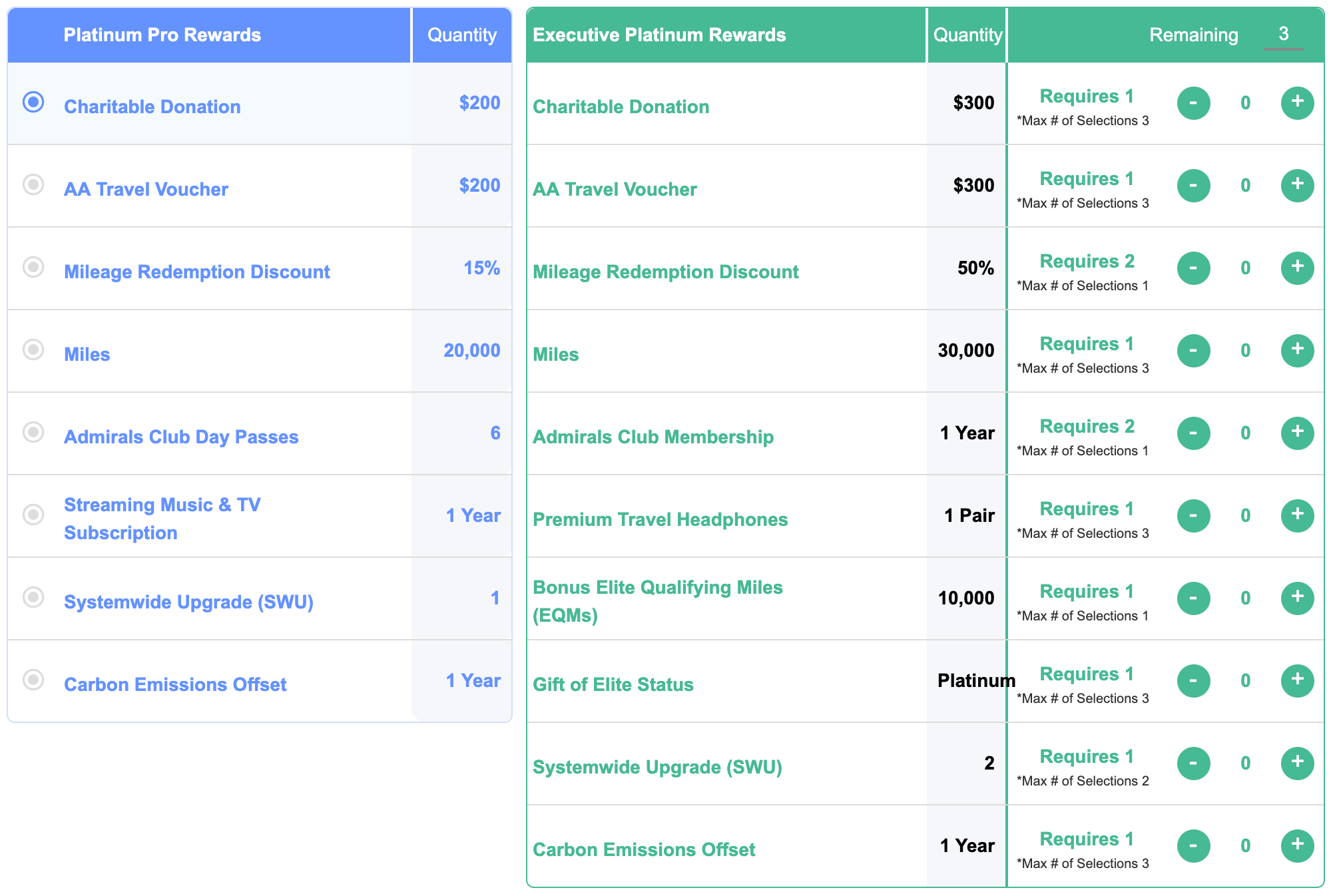Select Systemwide Upgrade (SWU) Platinum Pro radio
This screenshot has height=896, width=1337.
pyautogui.click(x=33, y=597)
